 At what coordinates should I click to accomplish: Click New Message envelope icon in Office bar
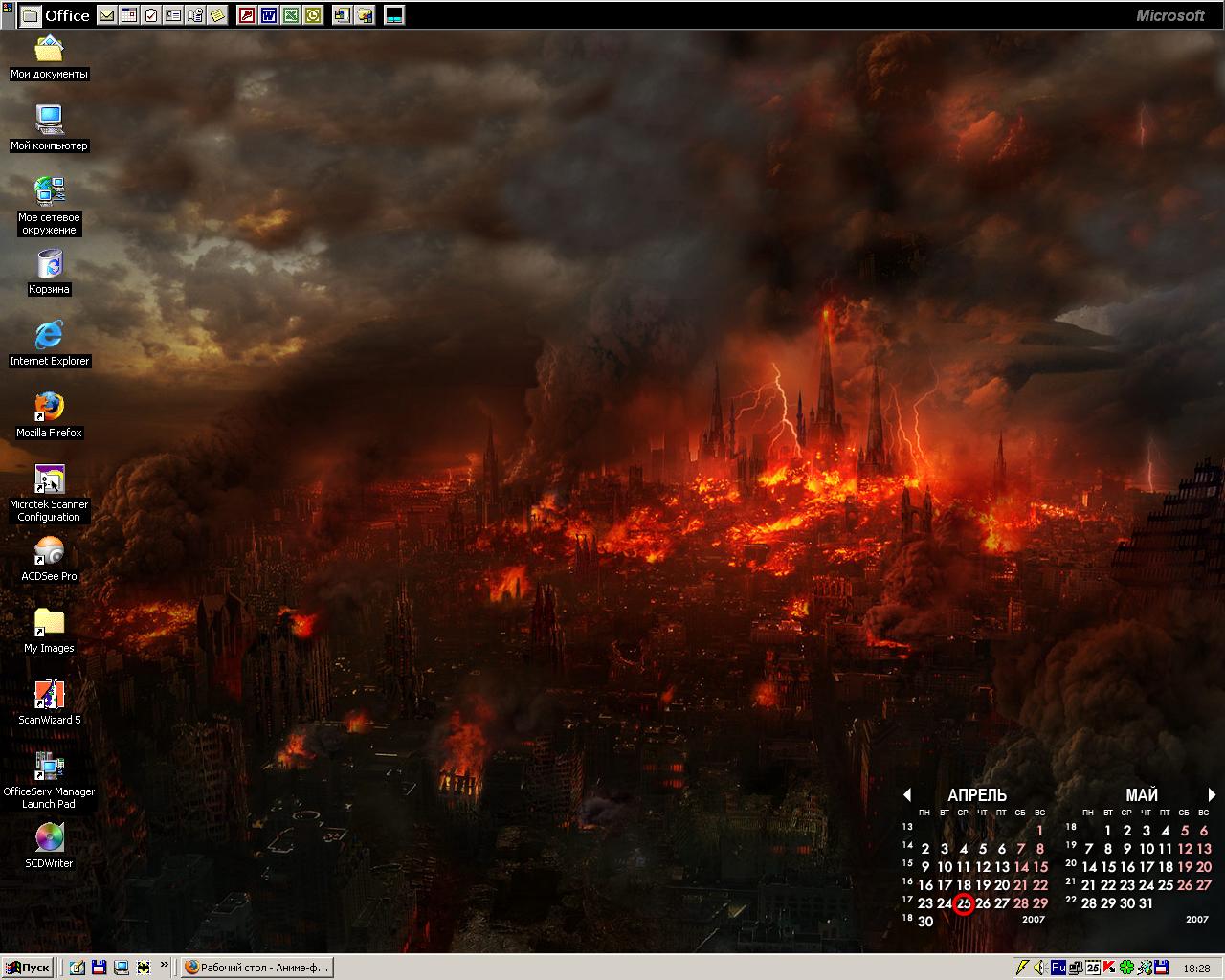click(x=106, y=15)
